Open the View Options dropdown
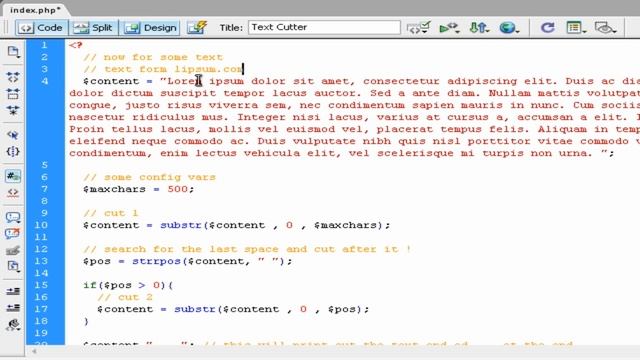Viewport: 640px width, 360px height. coord(576,28)
